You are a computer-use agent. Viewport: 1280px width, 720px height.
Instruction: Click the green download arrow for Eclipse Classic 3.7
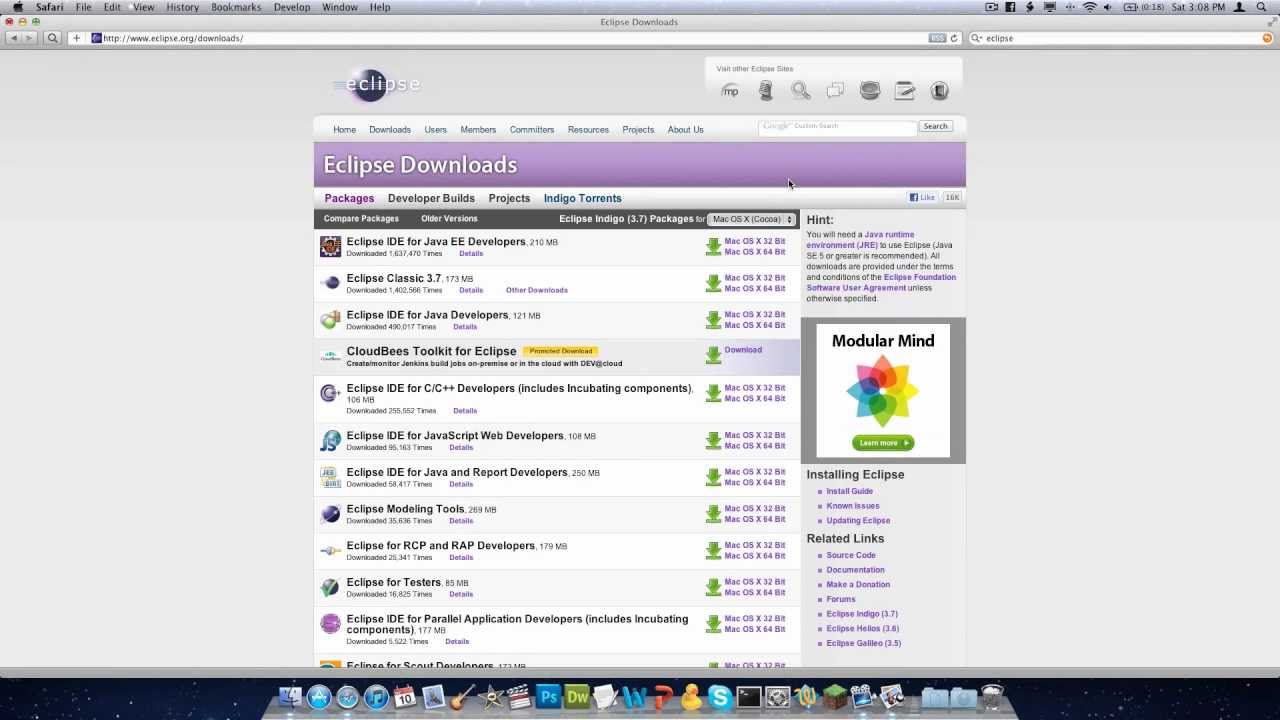[713, 284]
